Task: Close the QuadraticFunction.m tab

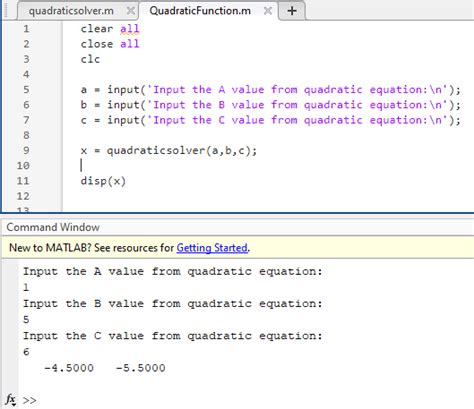Action: [x=267, y=11]
